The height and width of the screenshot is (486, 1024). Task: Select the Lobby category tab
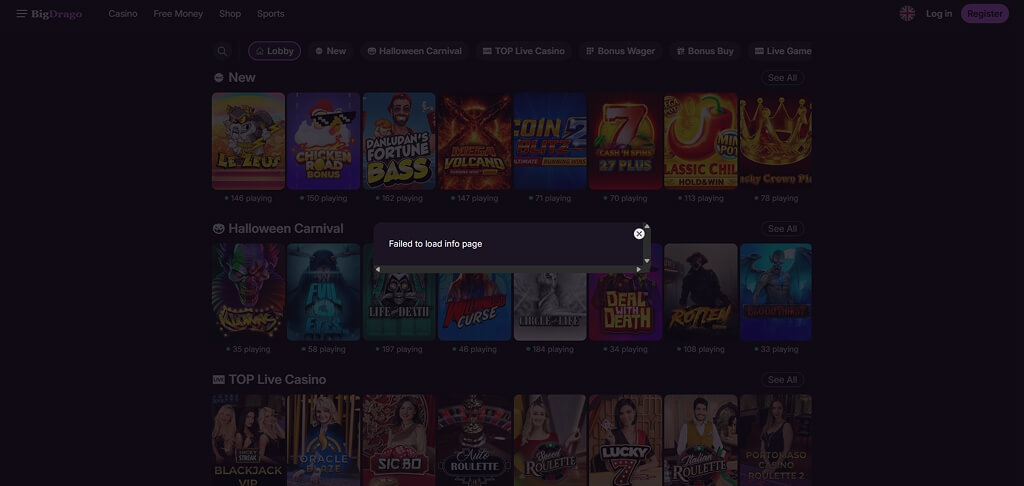click(274, 51)
